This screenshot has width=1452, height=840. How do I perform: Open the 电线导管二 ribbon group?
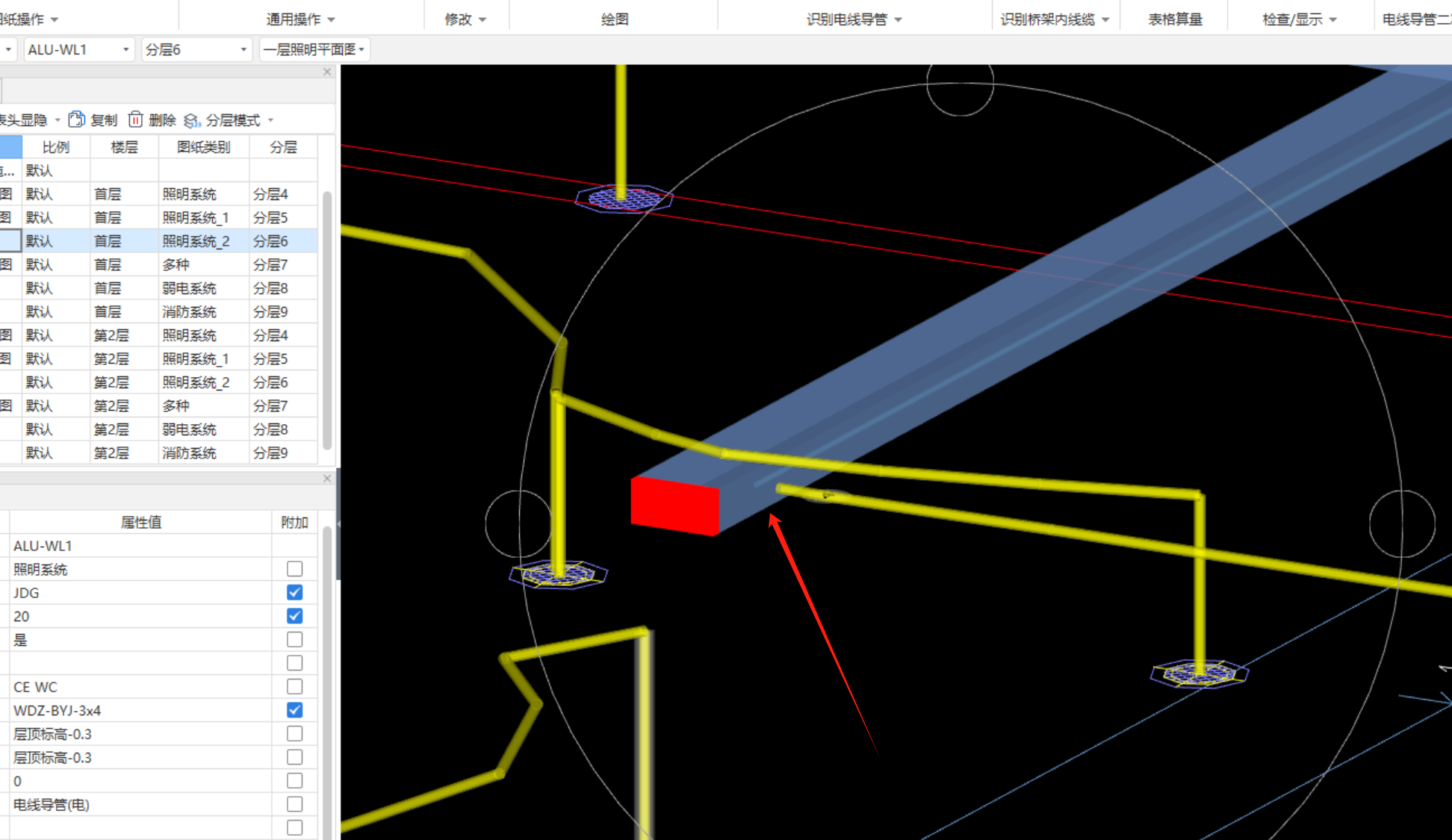click(1416, 19)
